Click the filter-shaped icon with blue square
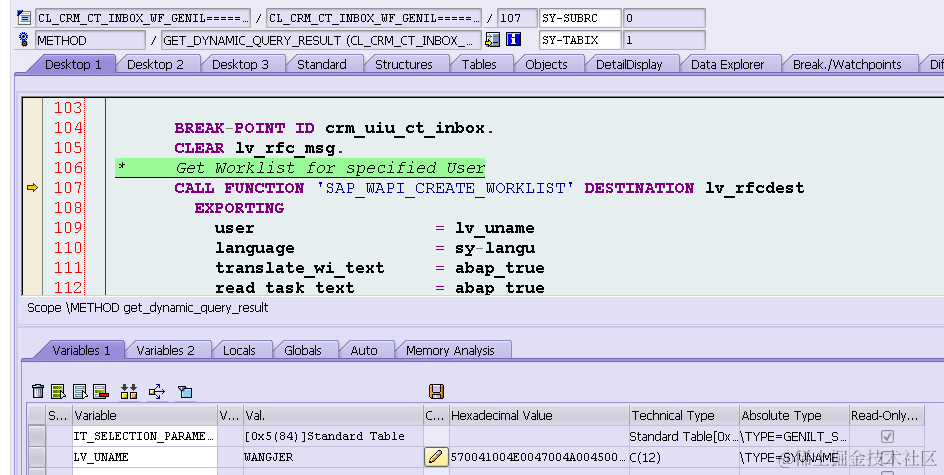 pyautogui.click(x=185, y=392)
